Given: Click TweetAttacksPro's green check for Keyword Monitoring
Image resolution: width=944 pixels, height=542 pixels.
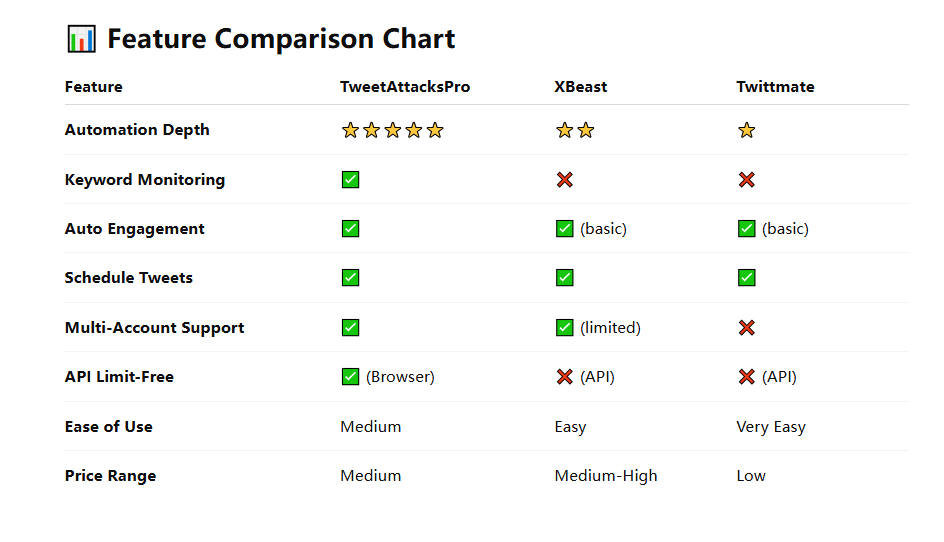Looking at the screenshot, I should 350,179.
